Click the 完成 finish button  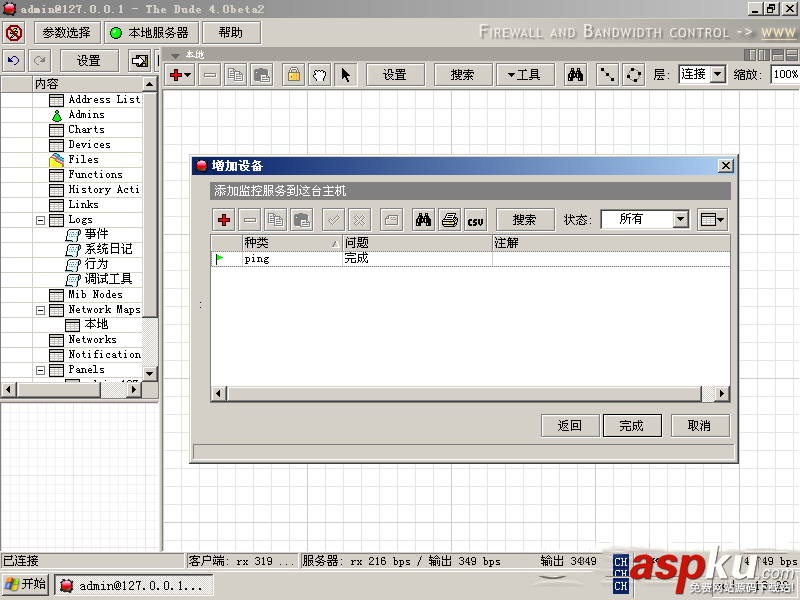point(632,426)
